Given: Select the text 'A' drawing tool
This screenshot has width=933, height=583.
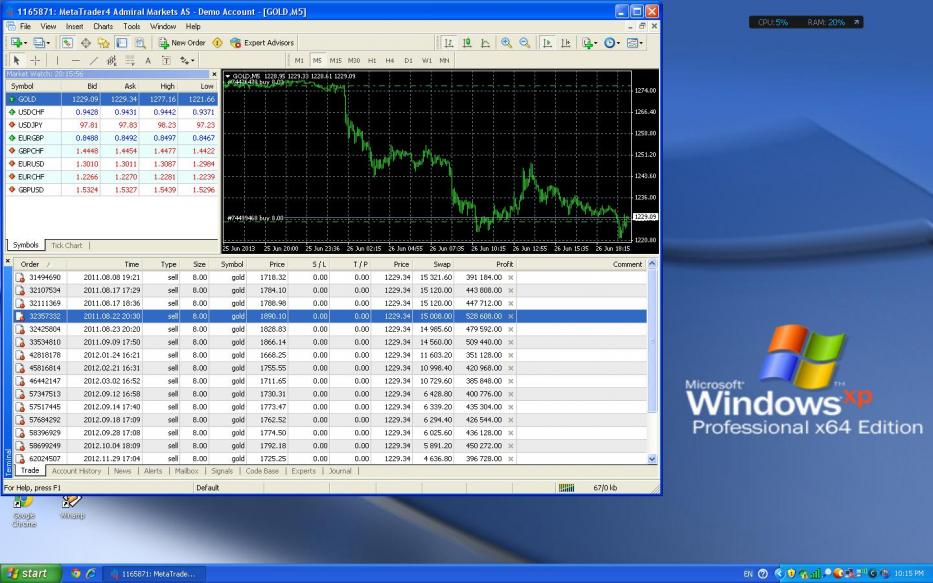Looking at the screenshot, I should coord(148,61).
